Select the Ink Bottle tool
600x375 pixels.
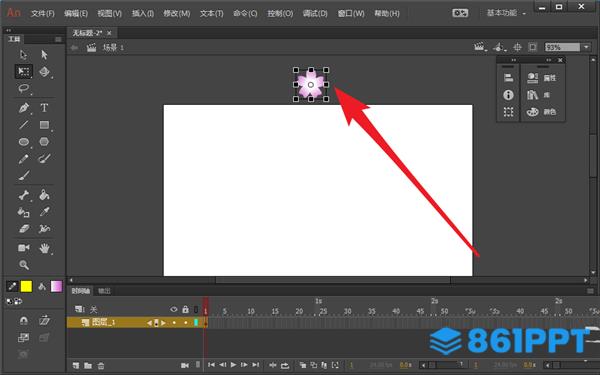click(24, 212)
